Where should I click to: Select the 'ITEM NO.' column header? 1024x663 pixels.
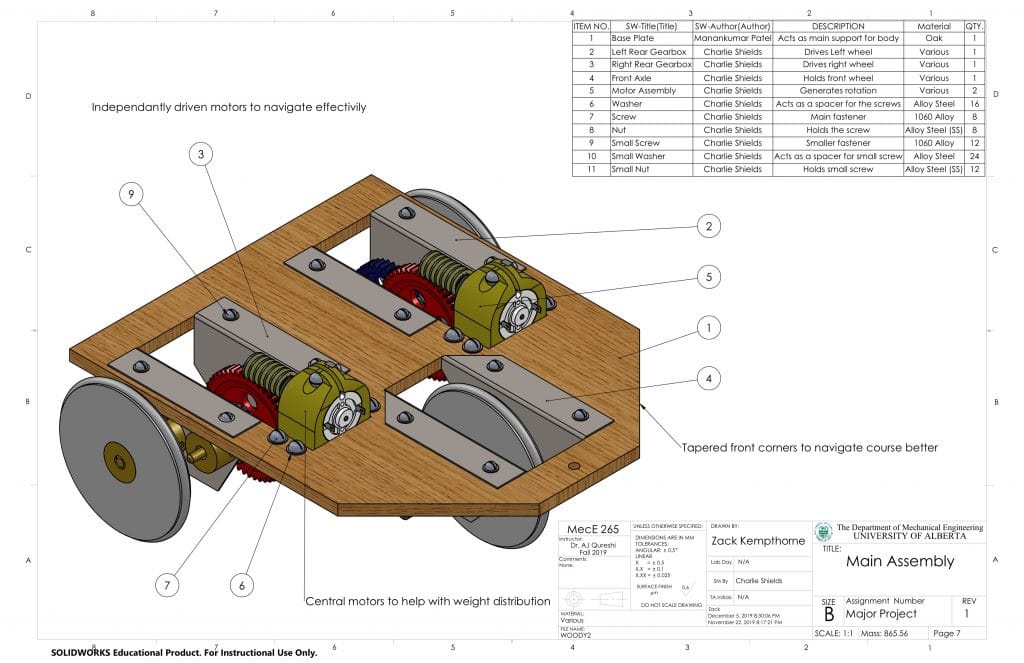[591, 26]
